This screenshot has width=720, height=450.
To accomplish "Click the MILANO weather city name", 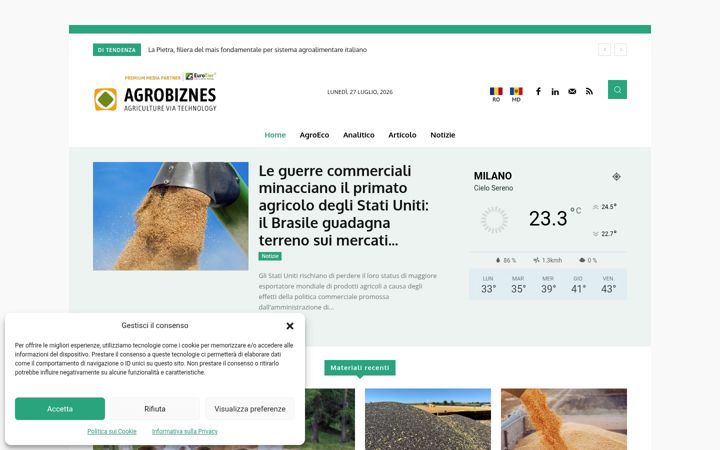I will pos(493,176).
